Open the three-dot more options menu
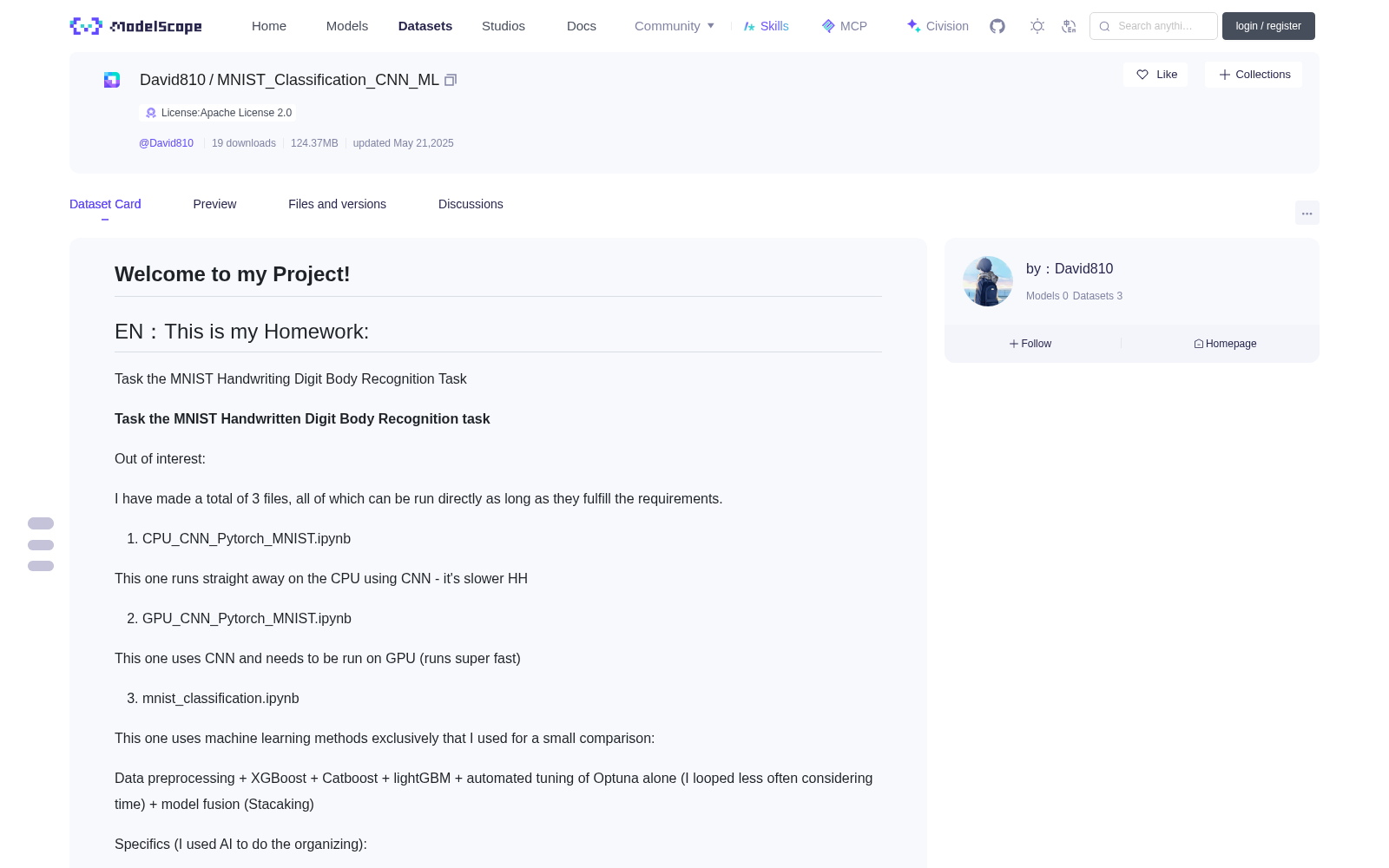 pyautogui.click(x=1307, y=213)
